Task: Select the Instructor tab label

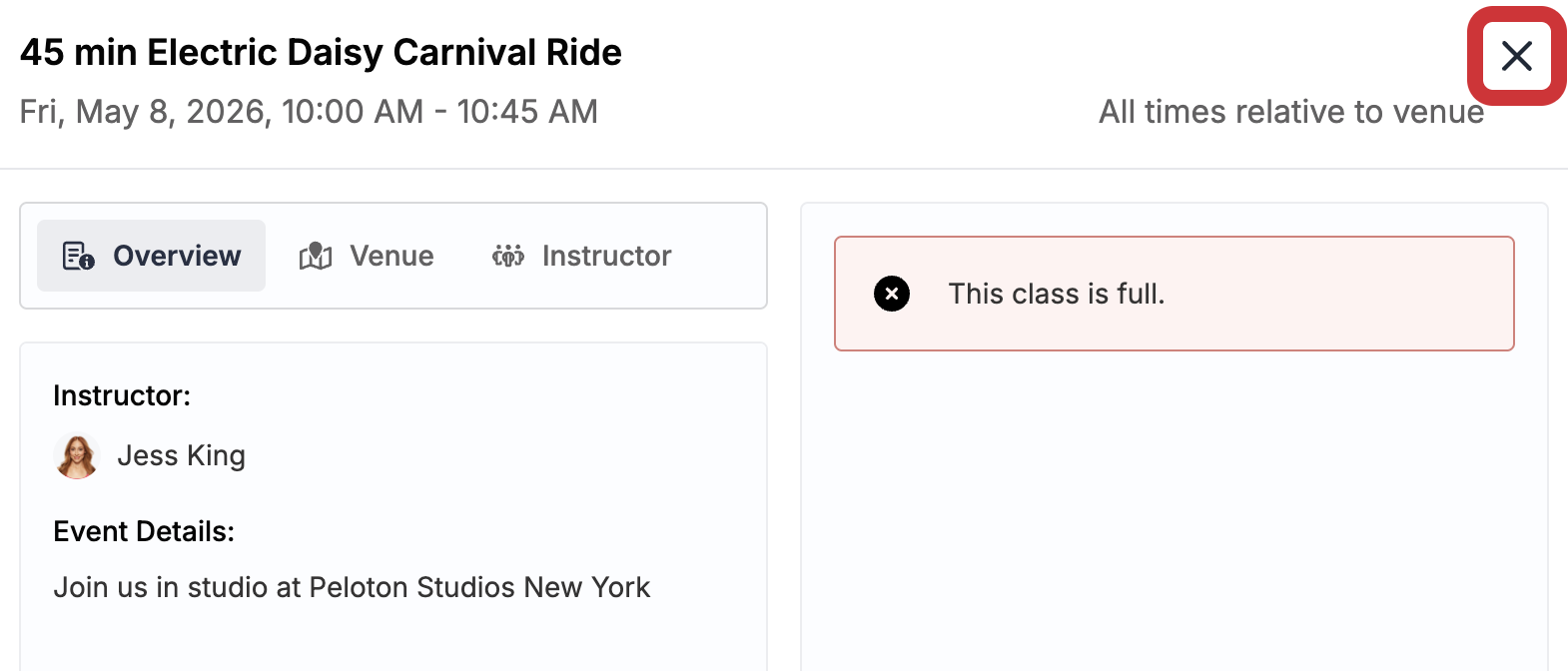Action: tap(606, 256)
